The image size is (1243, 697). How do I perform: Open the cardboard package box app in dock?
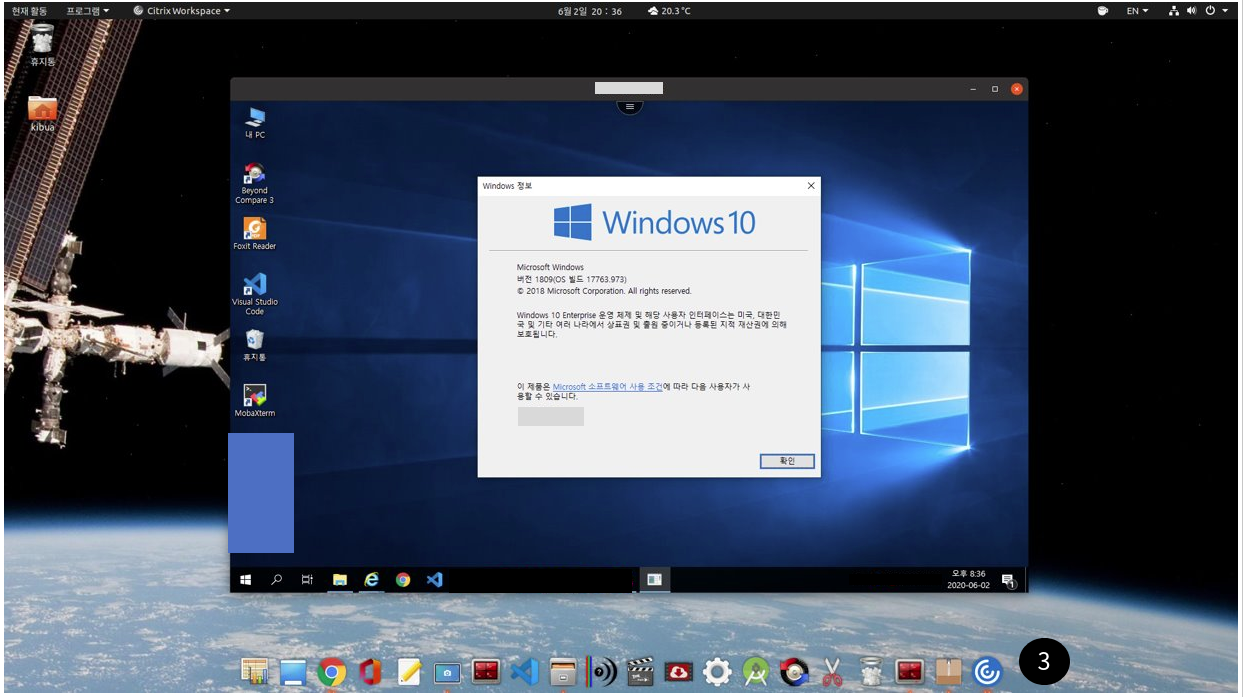click(948, 672)
